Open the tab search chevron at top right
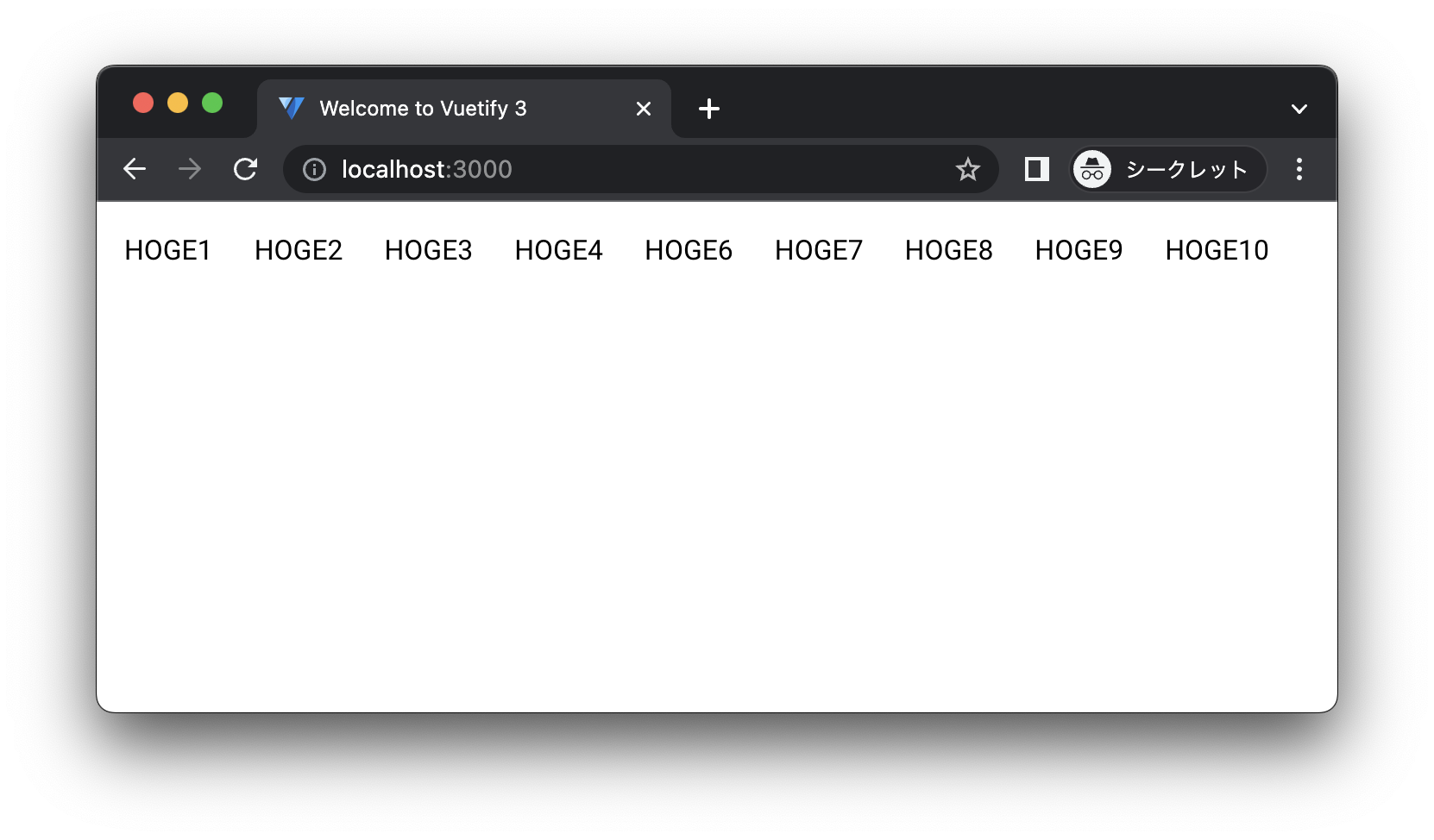This screenshot has width=1434, height=840. (x=1299, y=108)
